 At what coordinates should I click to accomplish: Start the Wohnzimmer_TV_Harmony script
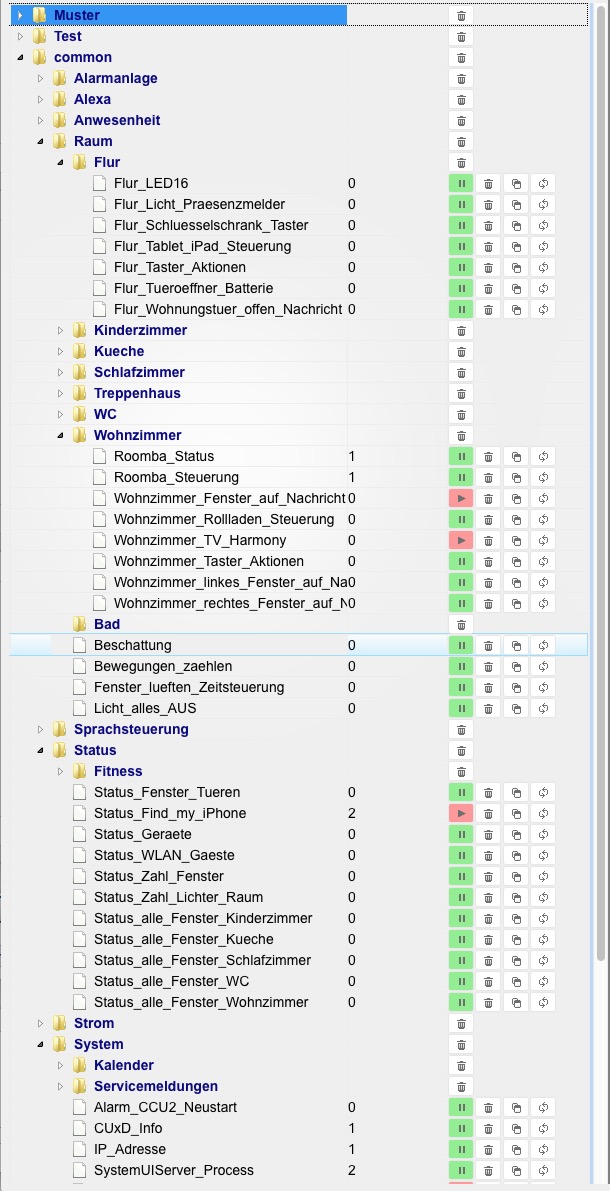coord(461,540)
